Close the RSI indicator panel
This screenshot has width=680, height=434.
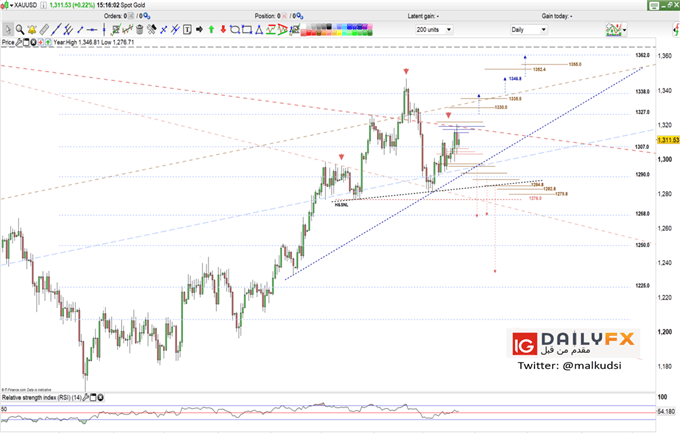(101, 397)
